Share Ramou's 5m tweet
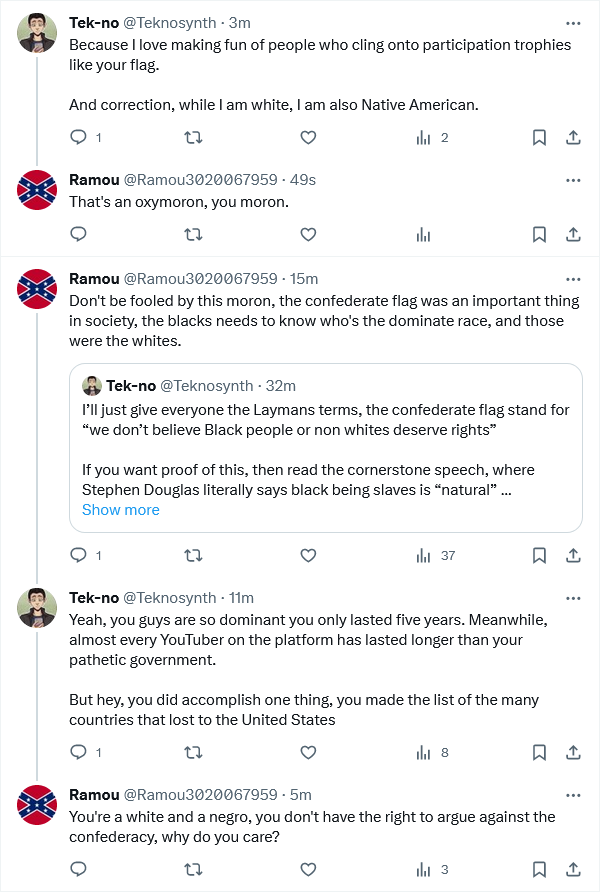The image size is (600, 892). click(573, 869)
